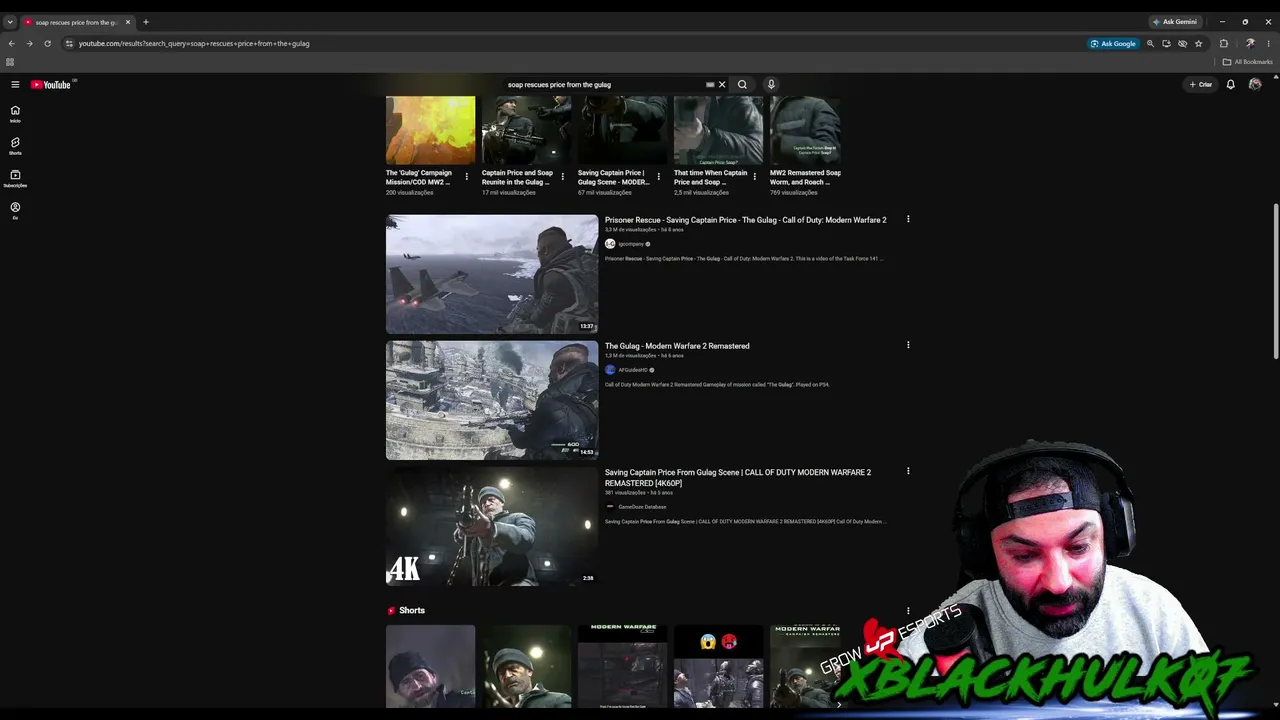
Task: Open a new browser tab
Action: point(146,22)
